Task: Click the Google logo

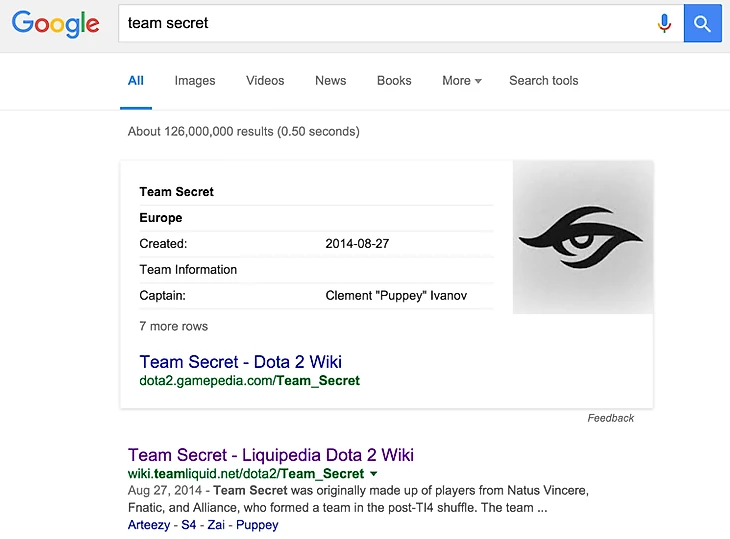Action: click(x=55, y=24)
